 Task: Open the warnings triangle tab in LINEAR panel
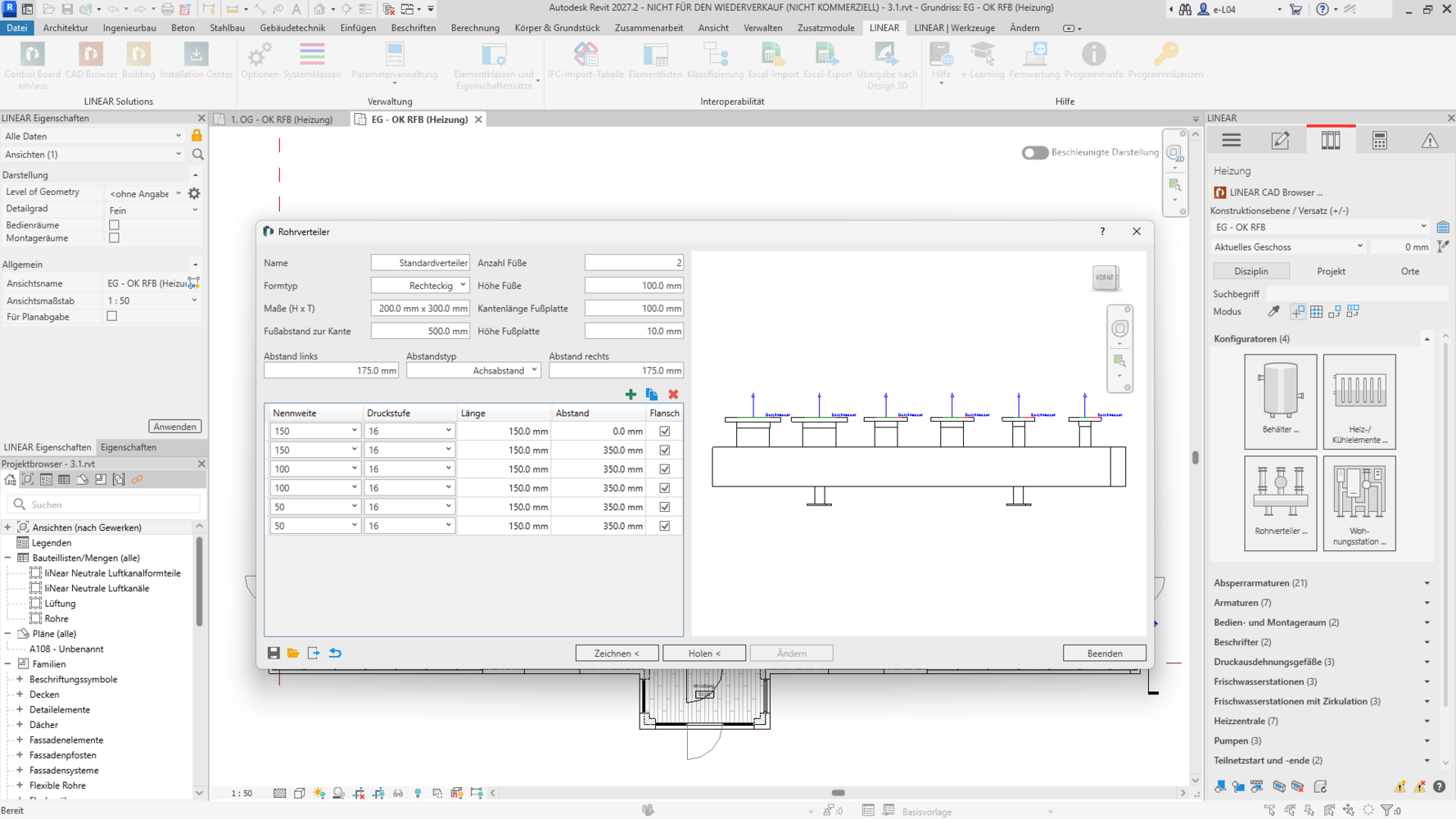[x=1430, y=141]
